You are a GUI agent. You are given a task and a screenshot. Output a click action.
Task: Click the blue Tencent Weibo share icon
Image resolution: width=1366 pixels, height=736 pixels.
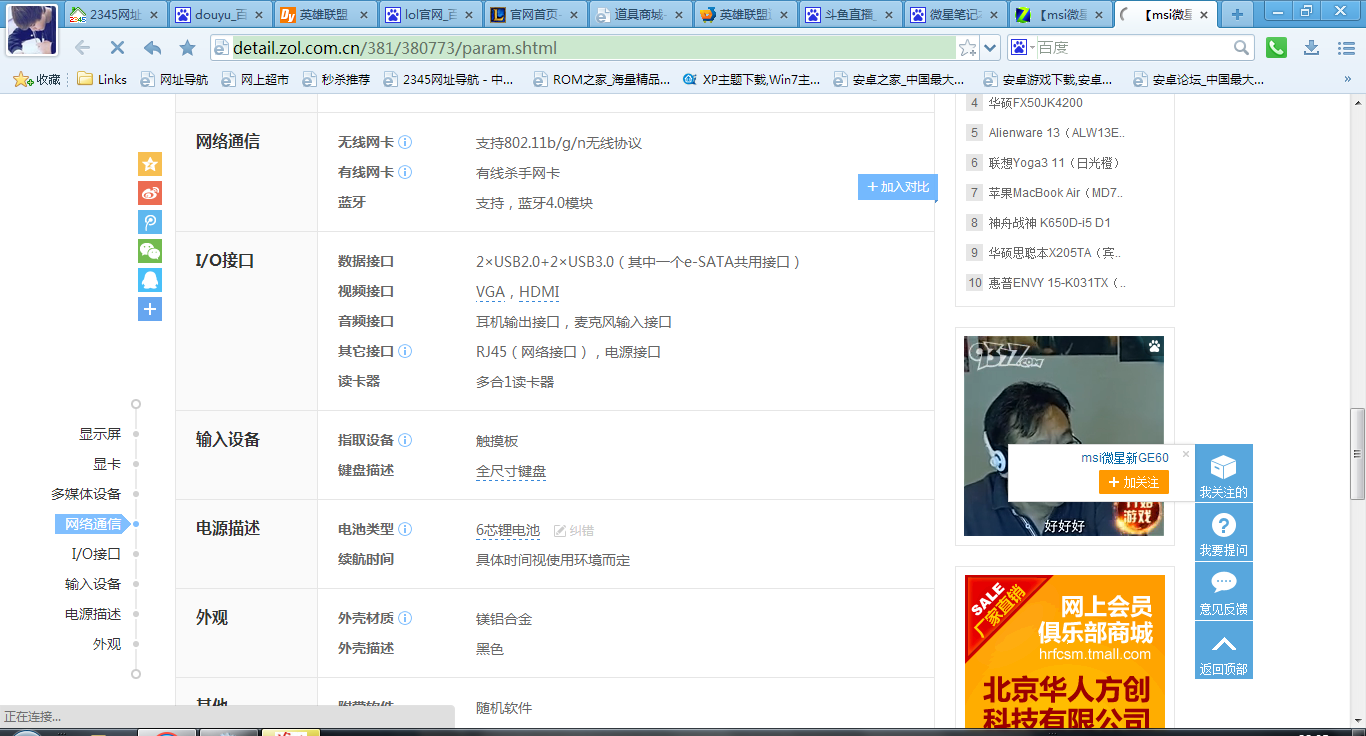pos(150,223)
